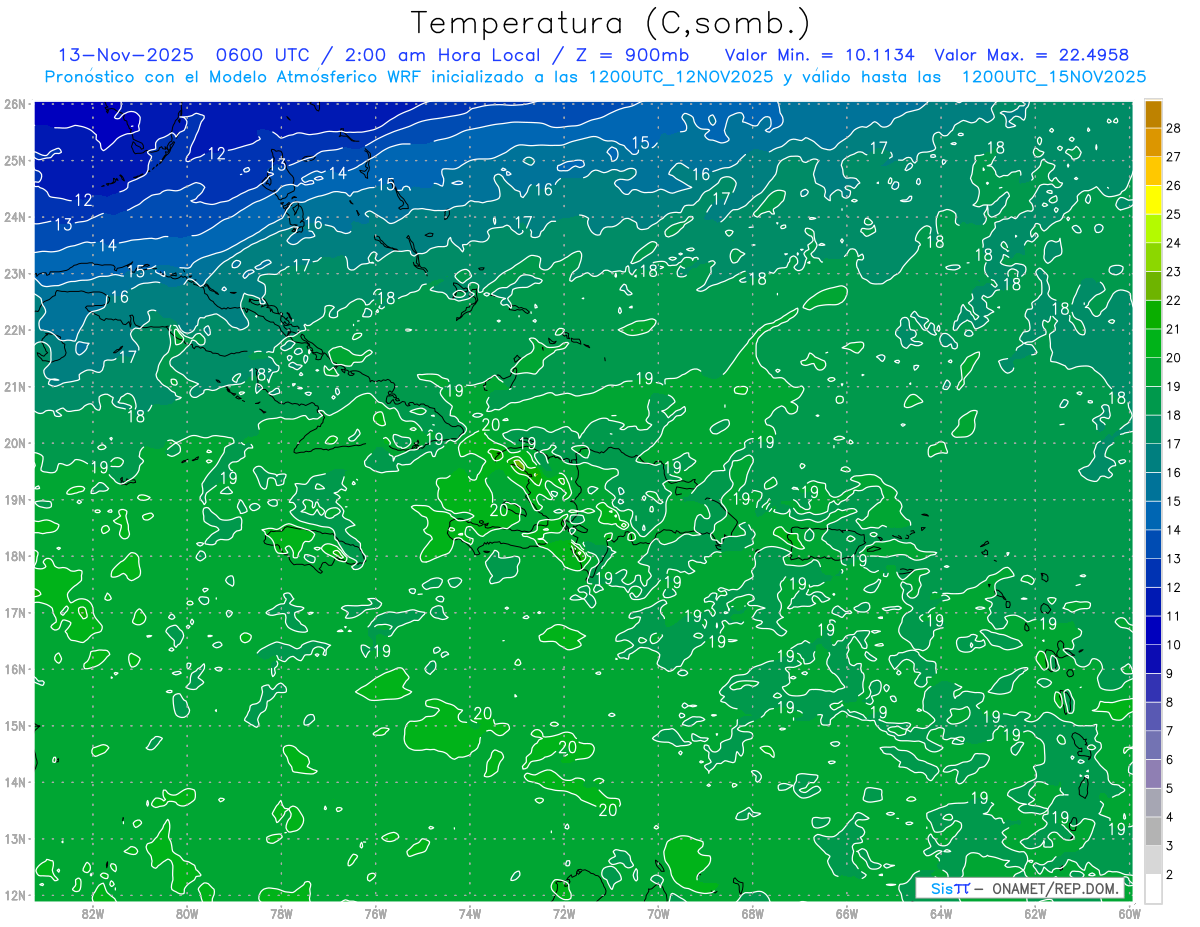
Task: Click the "12N" latitude axis label
Action: 14,895
